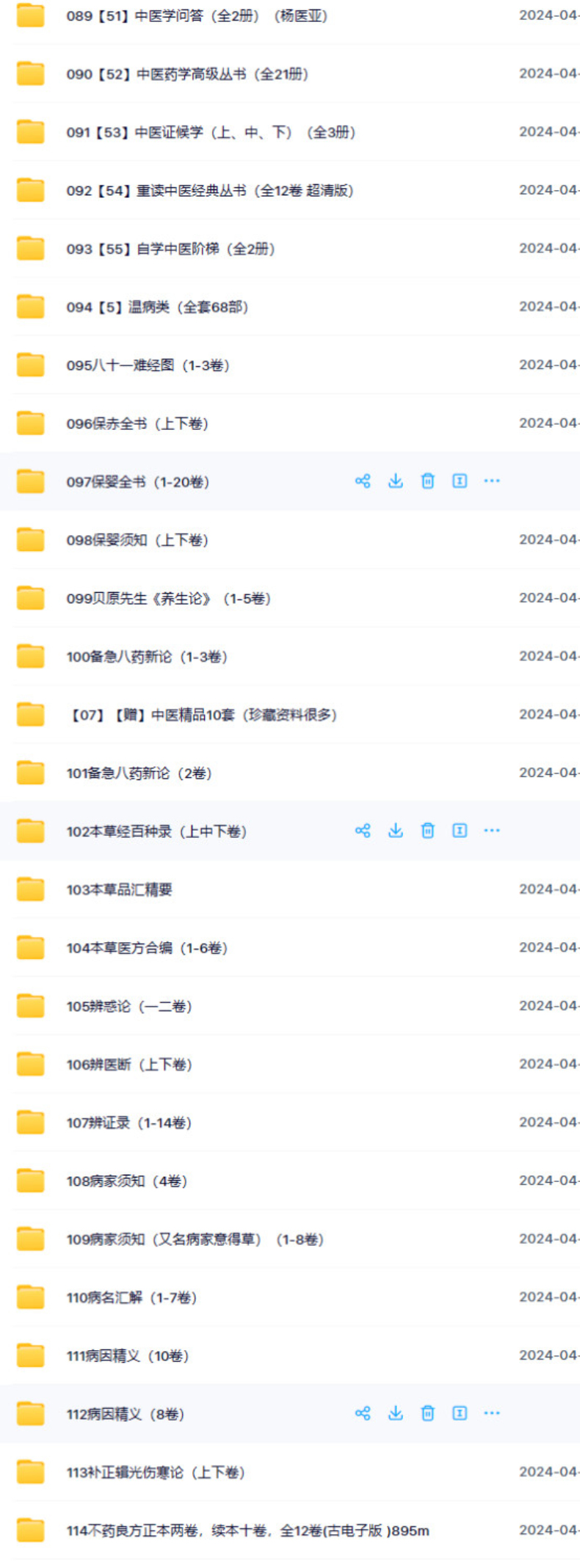Image resolution: width=580 pixels, height=1568 pixels.
Task: Click folder icon of 103本草品汇精要
Action: pyautogui.click(x=31, y=890)
